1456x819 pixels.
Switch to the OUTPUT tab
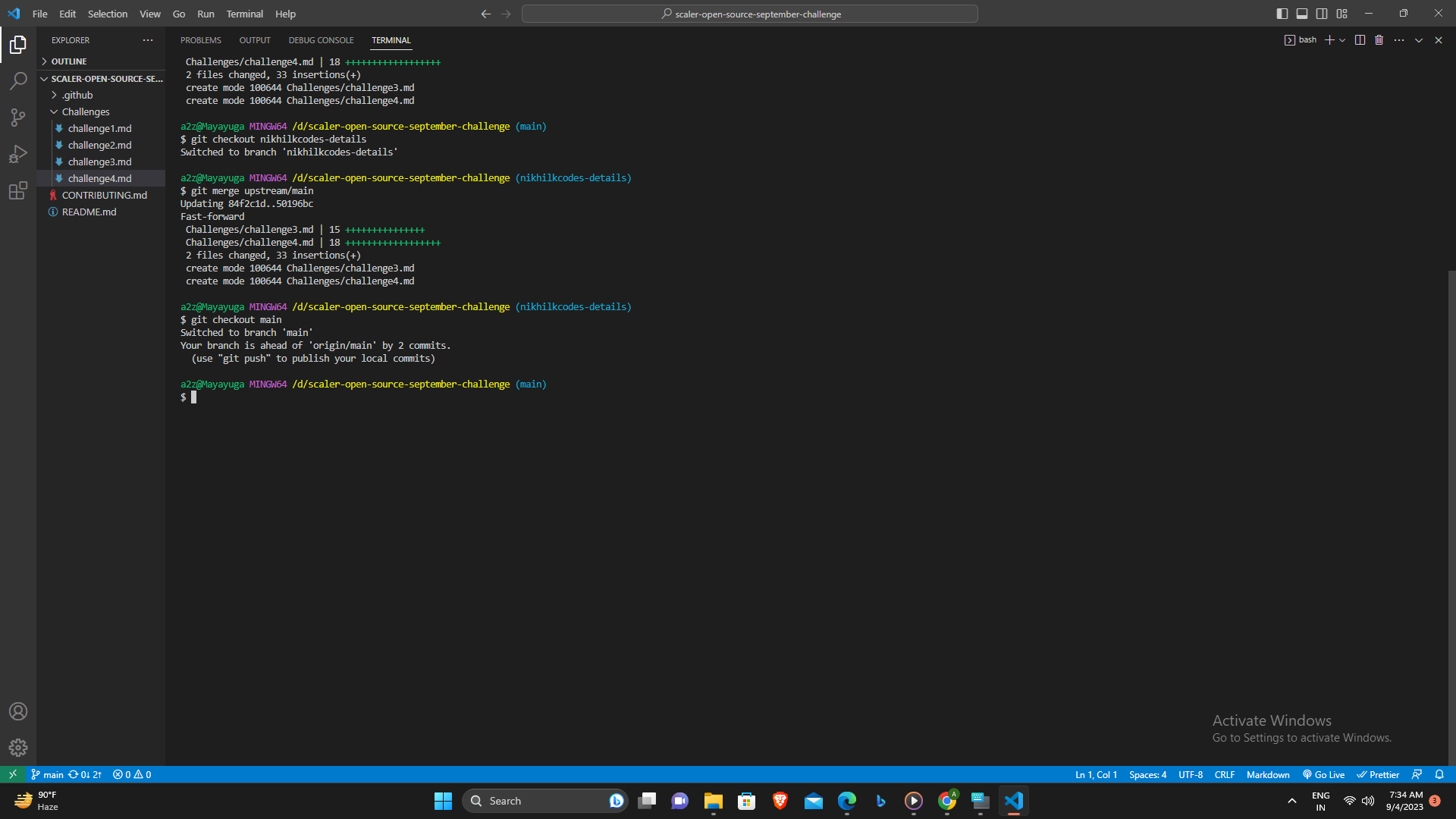tap(254, 40)
